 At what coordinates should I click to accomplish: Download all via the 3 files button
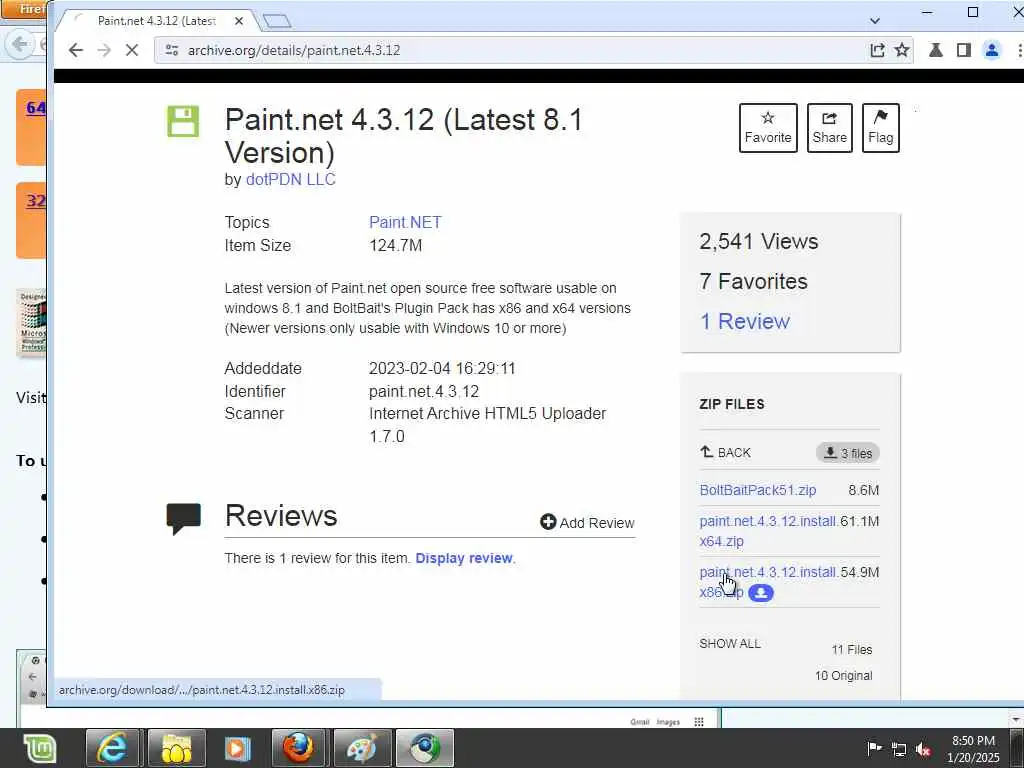point(848,453)
